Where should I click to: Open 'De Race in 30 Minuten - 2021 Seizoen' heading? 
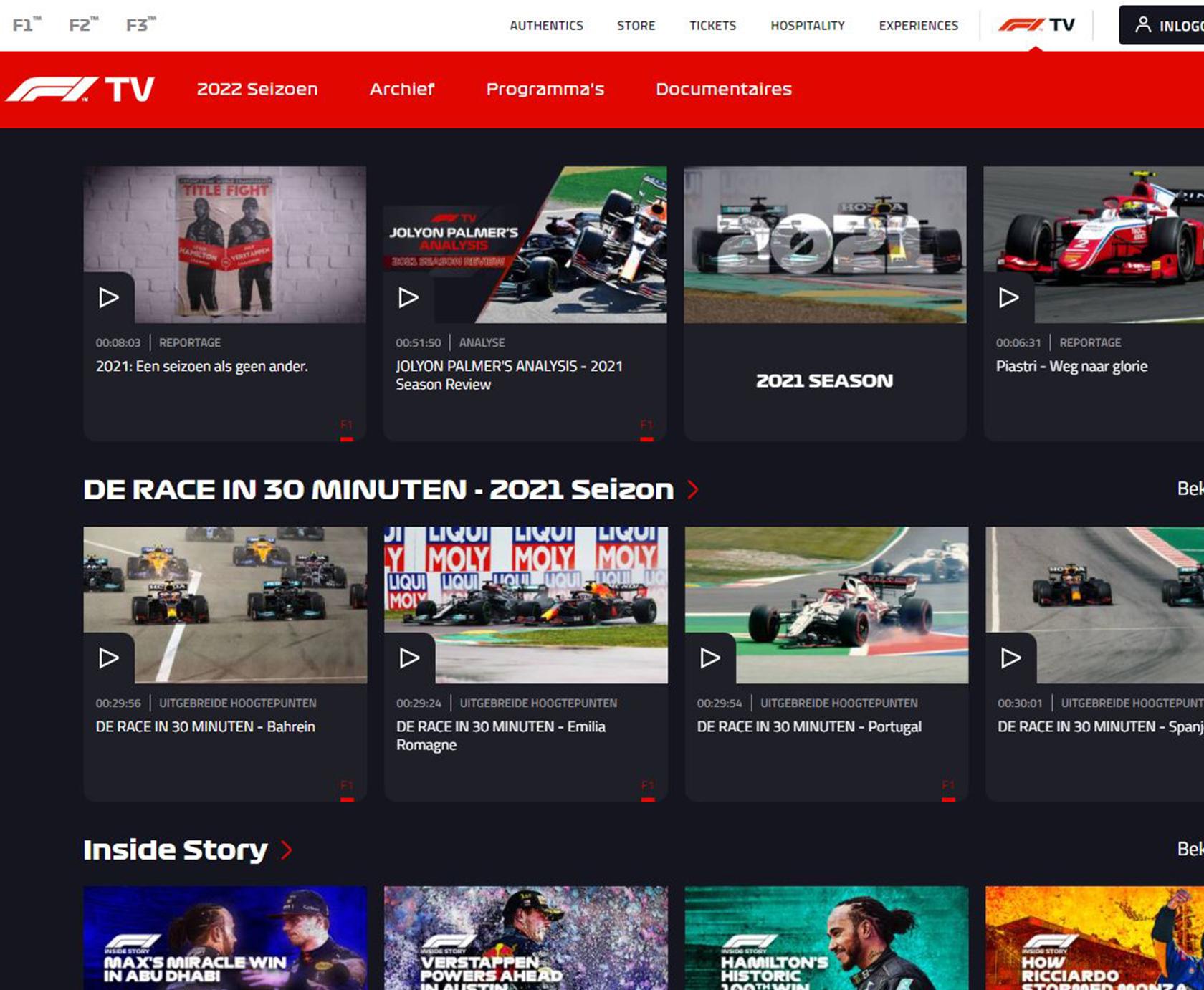(378, 489)
